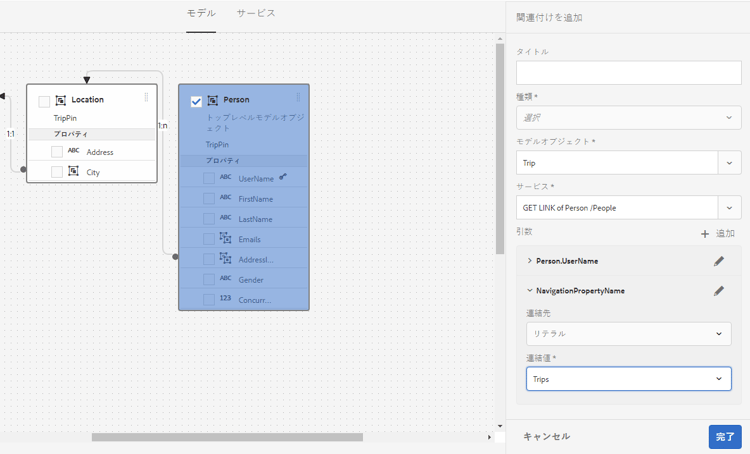The image size is (750, 454).
Task: Collapse the NavigationPropertyName argument
Action: 529,290
